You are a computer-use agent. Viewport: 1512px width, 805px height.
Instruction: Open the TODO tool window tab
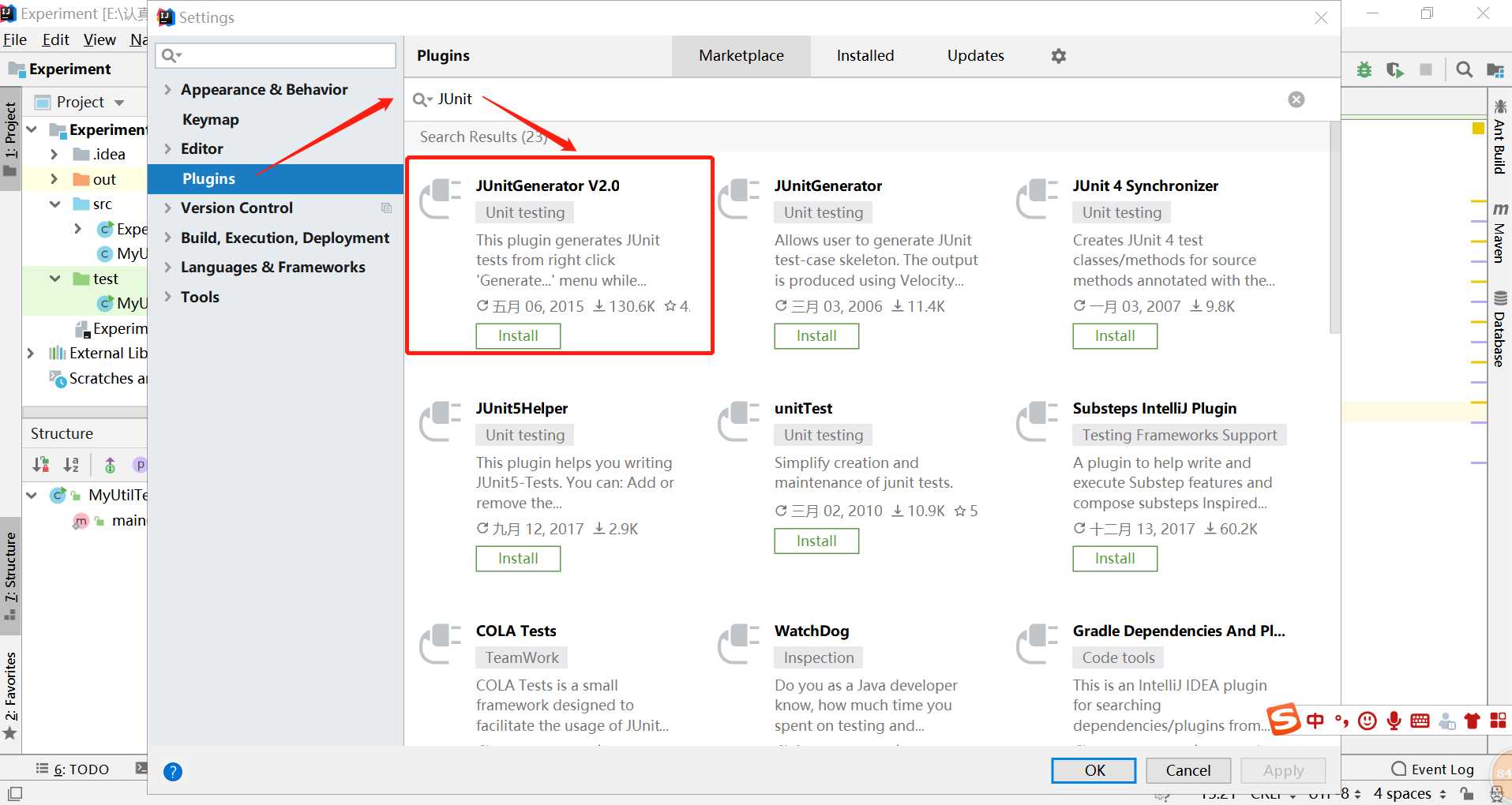[73, 769]
